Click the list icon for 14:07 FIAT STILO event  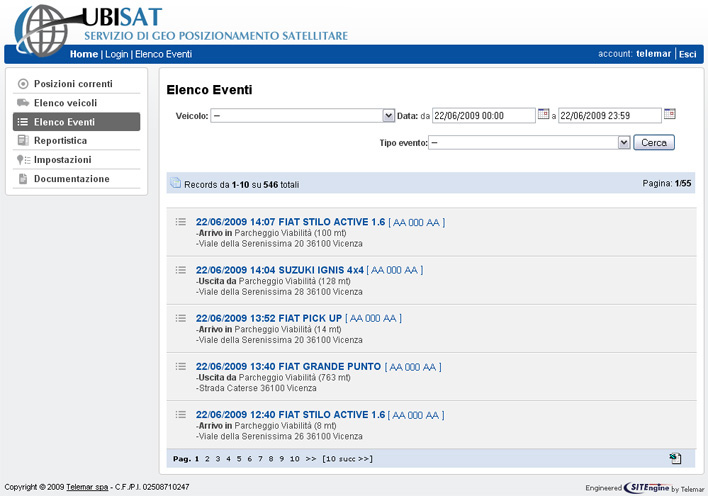coord(181,222)
